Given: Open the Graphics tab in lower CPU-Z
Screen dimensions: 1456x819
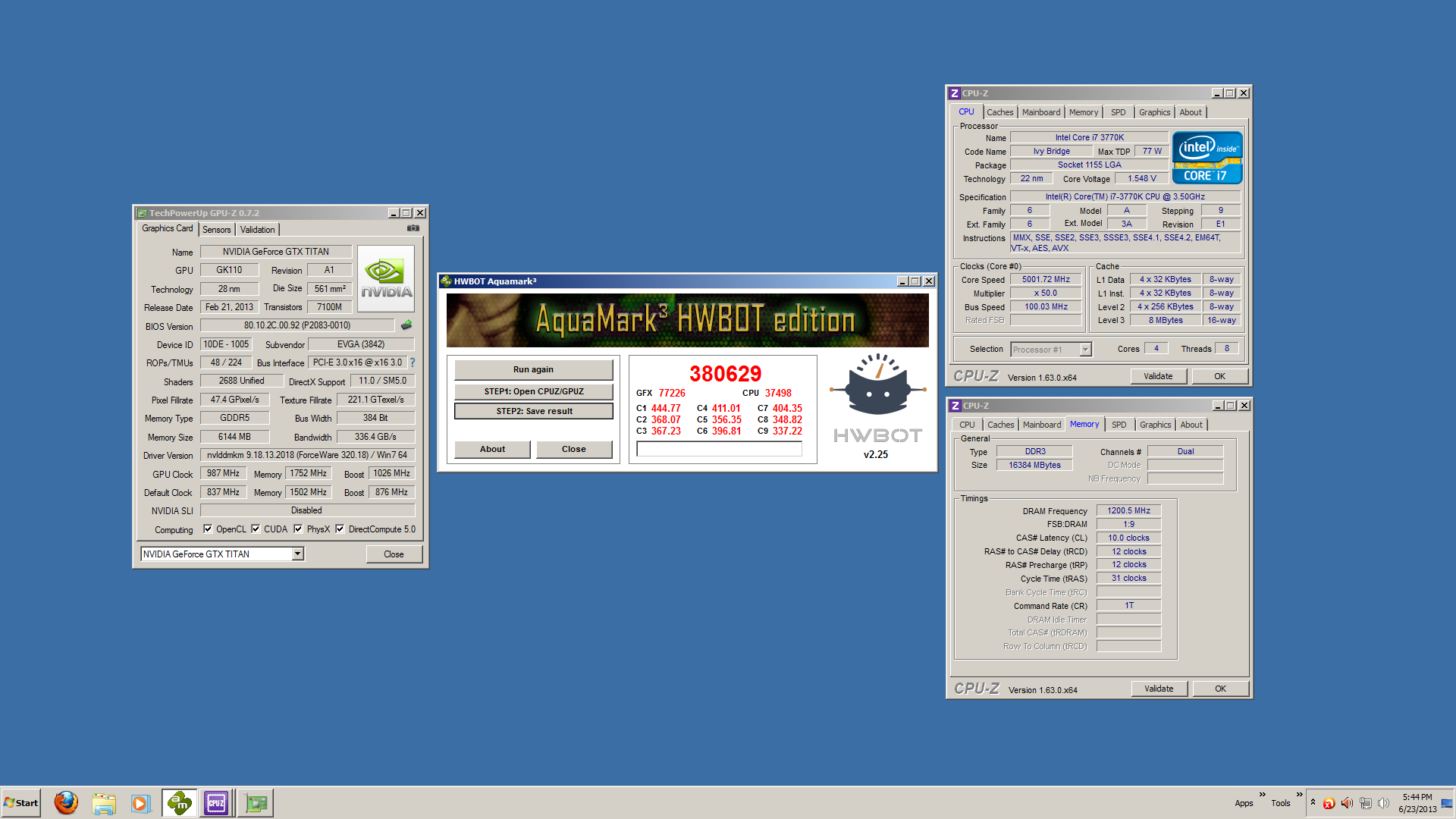Looking at the screenshot, I should click(1155, 425).
